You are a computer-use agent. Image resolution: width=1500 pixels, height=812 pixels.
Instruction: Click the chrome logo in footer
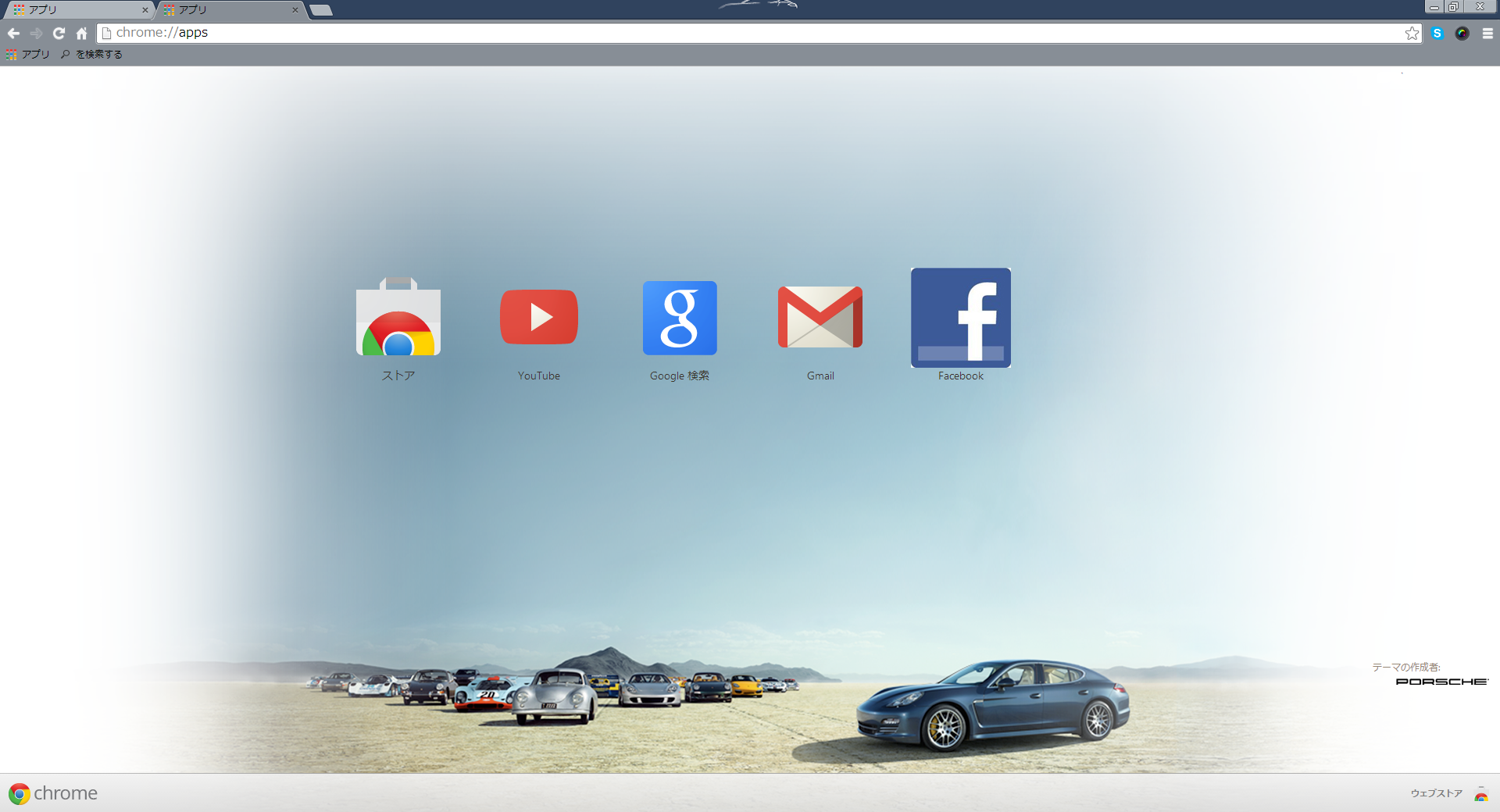pyautogui.click(x=53, y=793)
